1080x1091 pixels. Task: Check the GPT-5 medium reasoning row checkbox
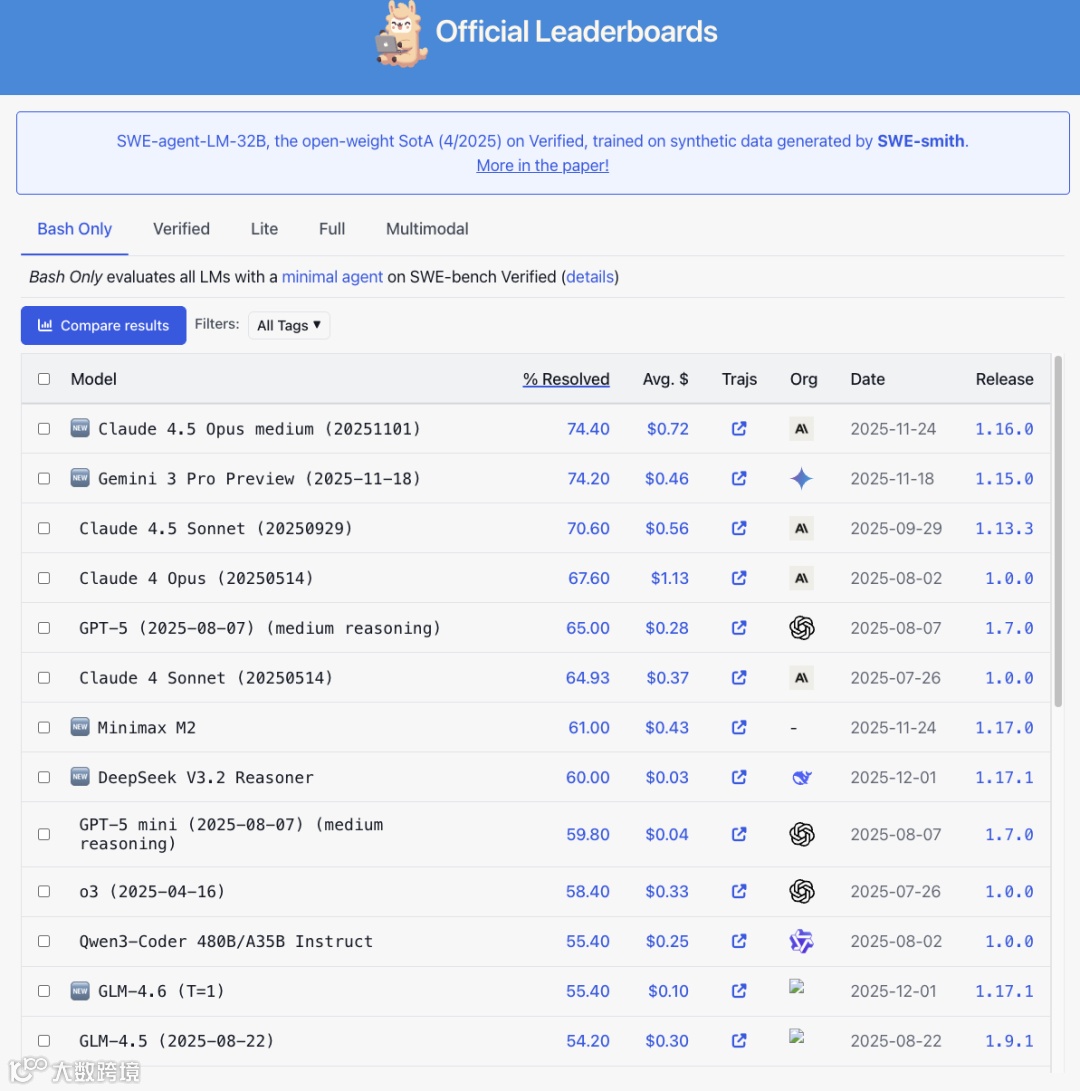[x=44, y=628]
